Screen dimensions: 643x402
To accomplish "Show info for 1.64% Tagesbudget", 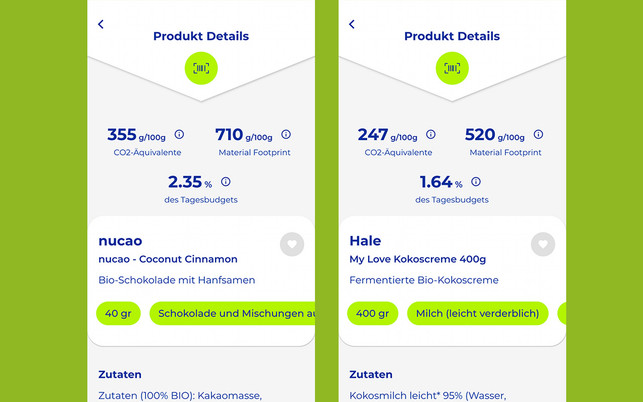I will pyautogui.click(x=476, y=182).
